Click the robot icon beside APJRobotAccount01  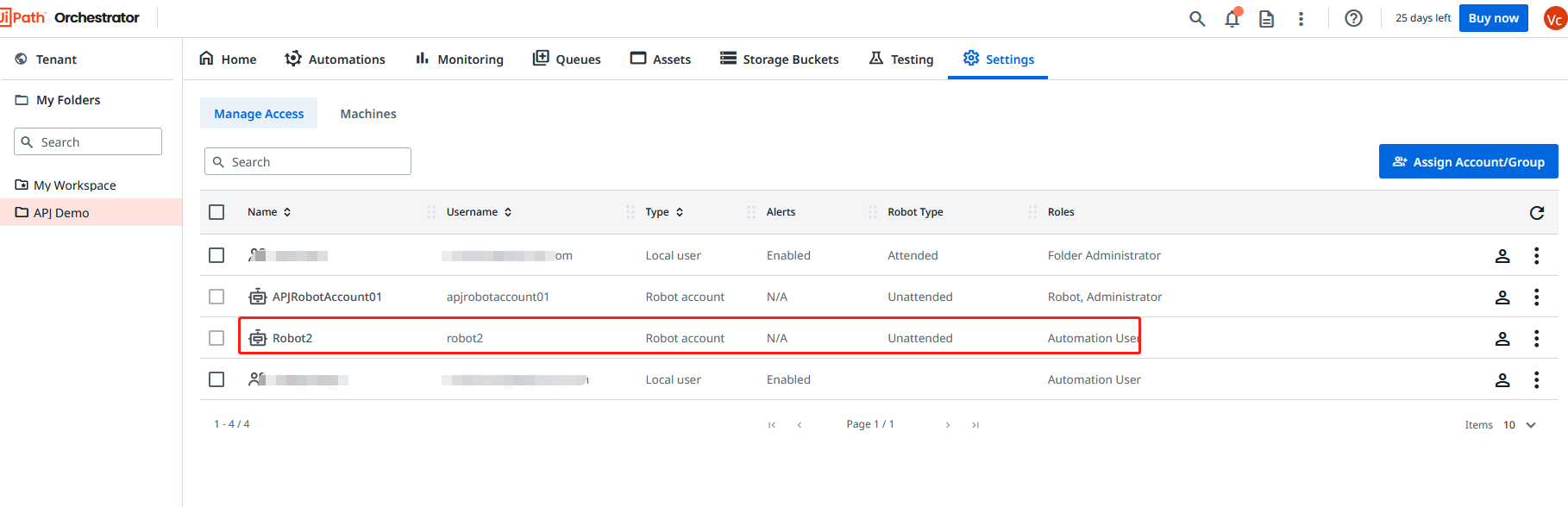point(257,297)
